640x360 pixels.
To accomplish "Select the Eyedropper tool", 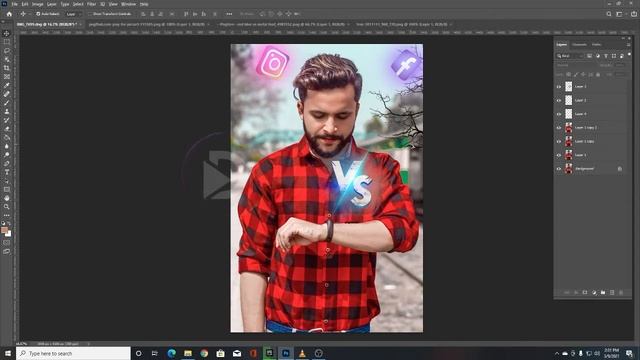I will click(7, 85).
